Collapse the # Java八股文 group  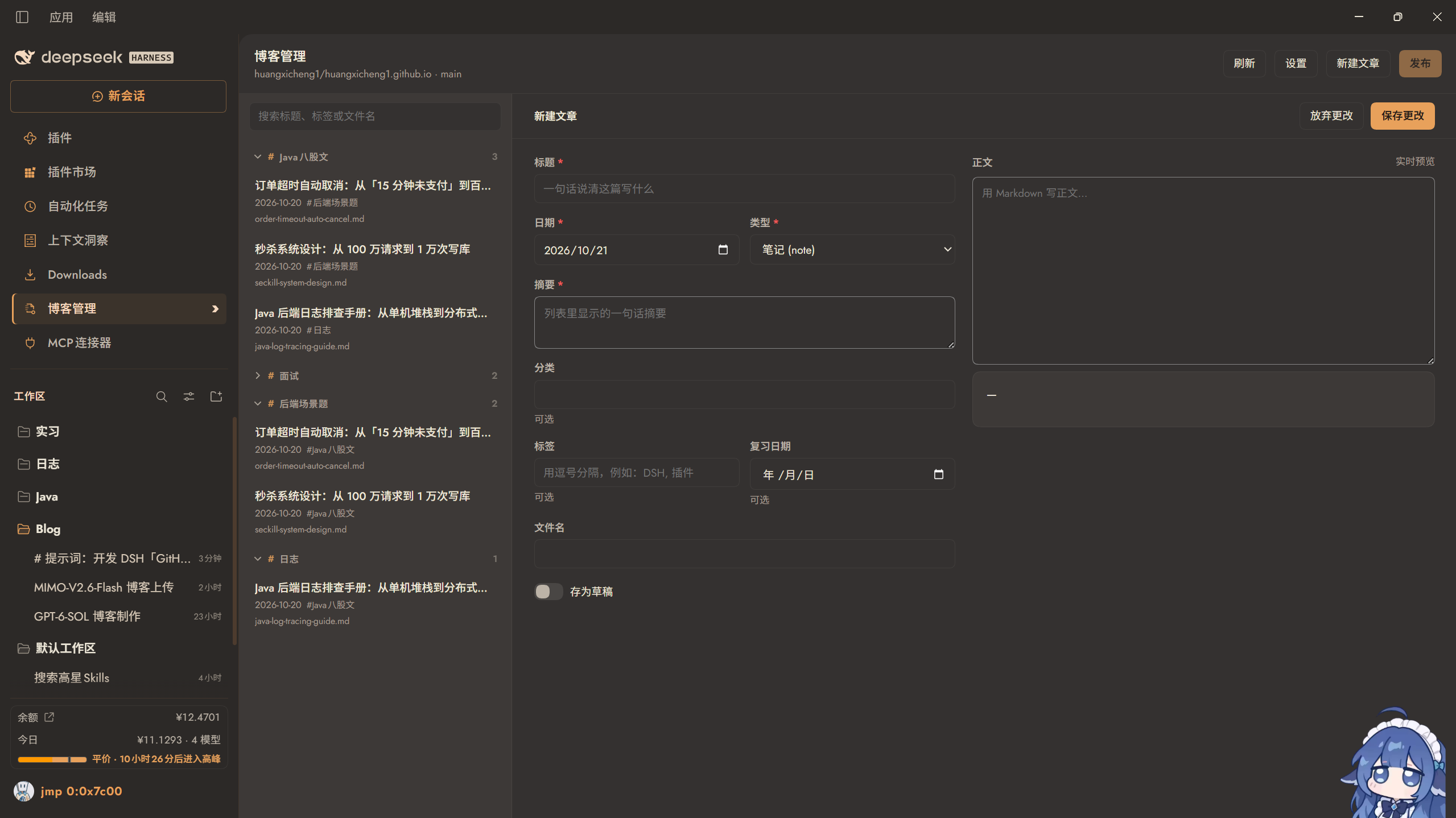coord(258,156)
